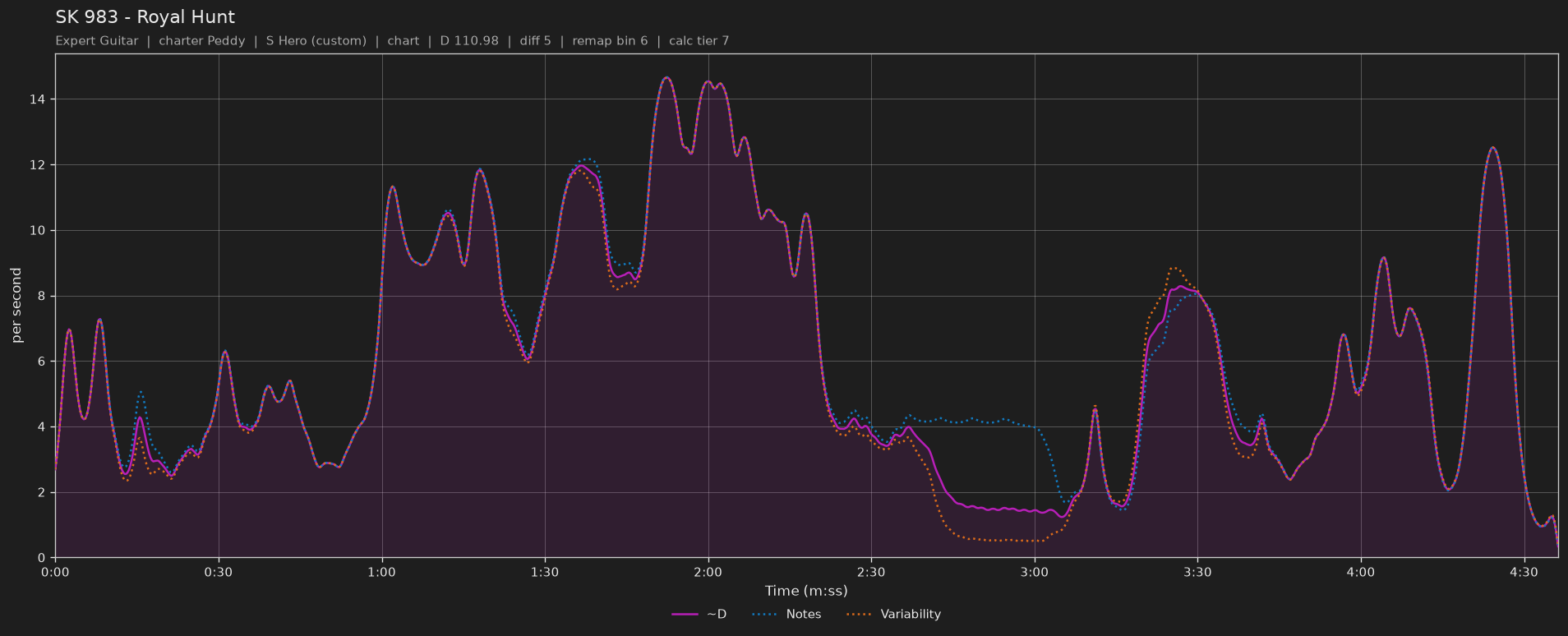Click the orange Variability peak near 3:30
The height and width of the screenshot is (636, 1568).
pos(1174,268)
